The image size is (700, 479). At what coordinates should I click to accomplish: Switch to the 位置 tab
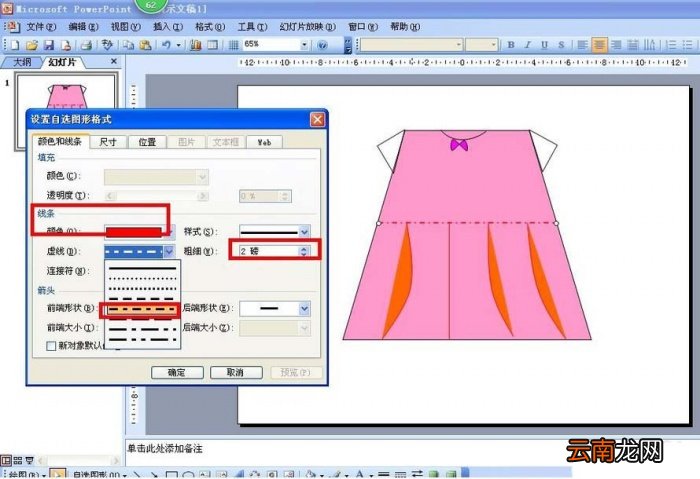[147, 142]
